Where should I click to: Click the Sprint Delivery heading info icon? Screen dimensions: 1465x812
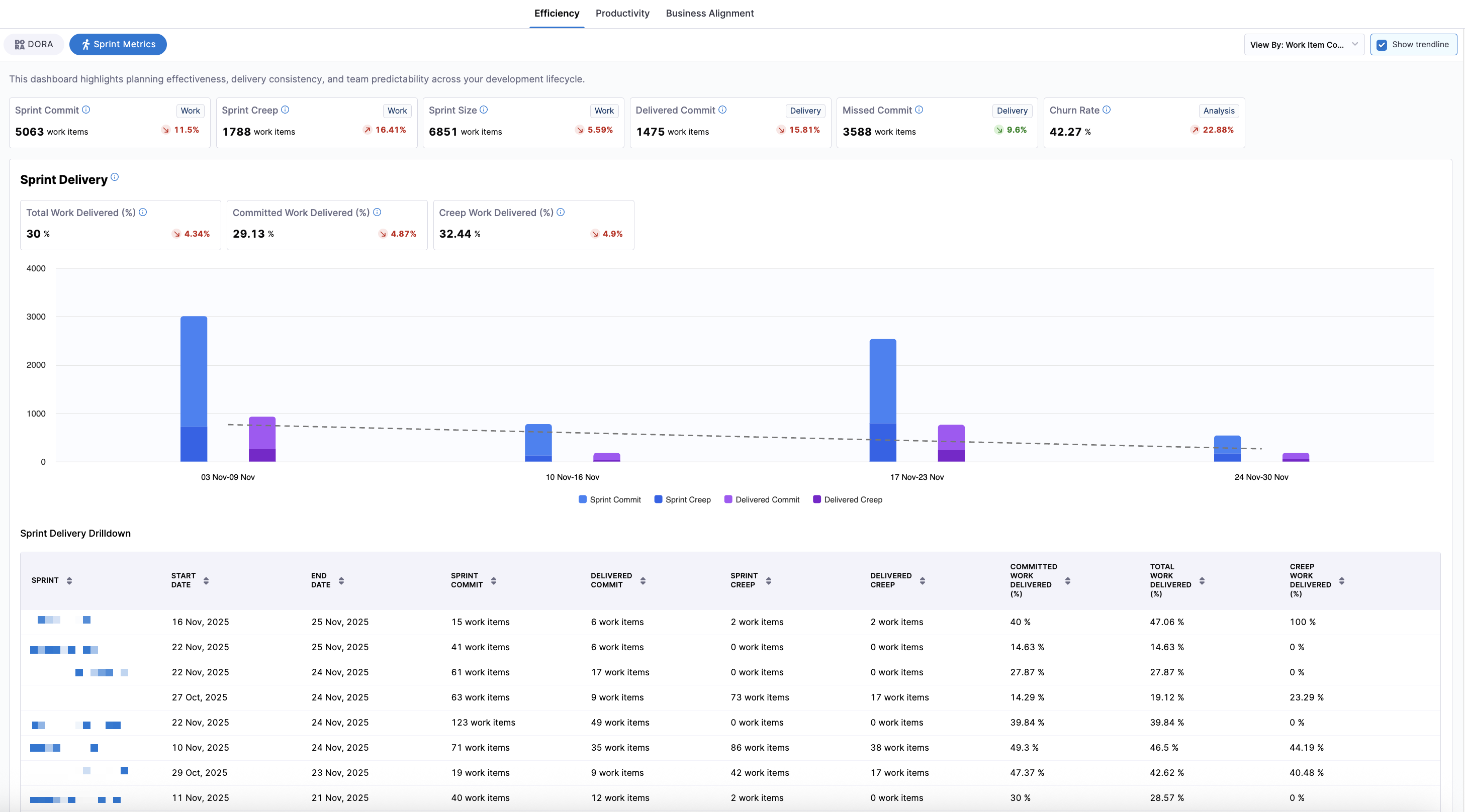click(x=114, y=177)
